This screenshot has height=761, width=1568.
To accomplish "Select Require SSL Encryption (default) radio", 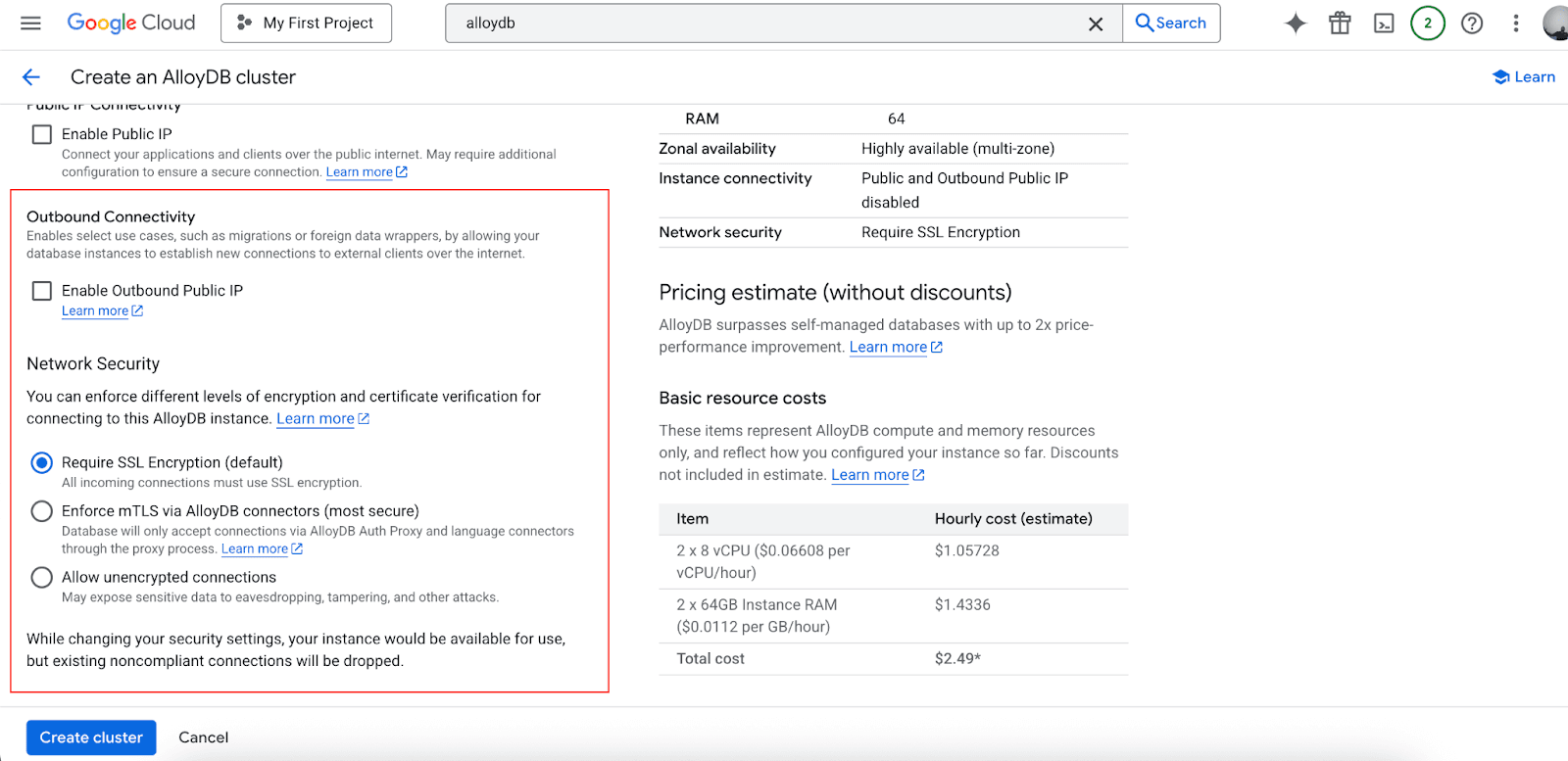I will (42, 462).
